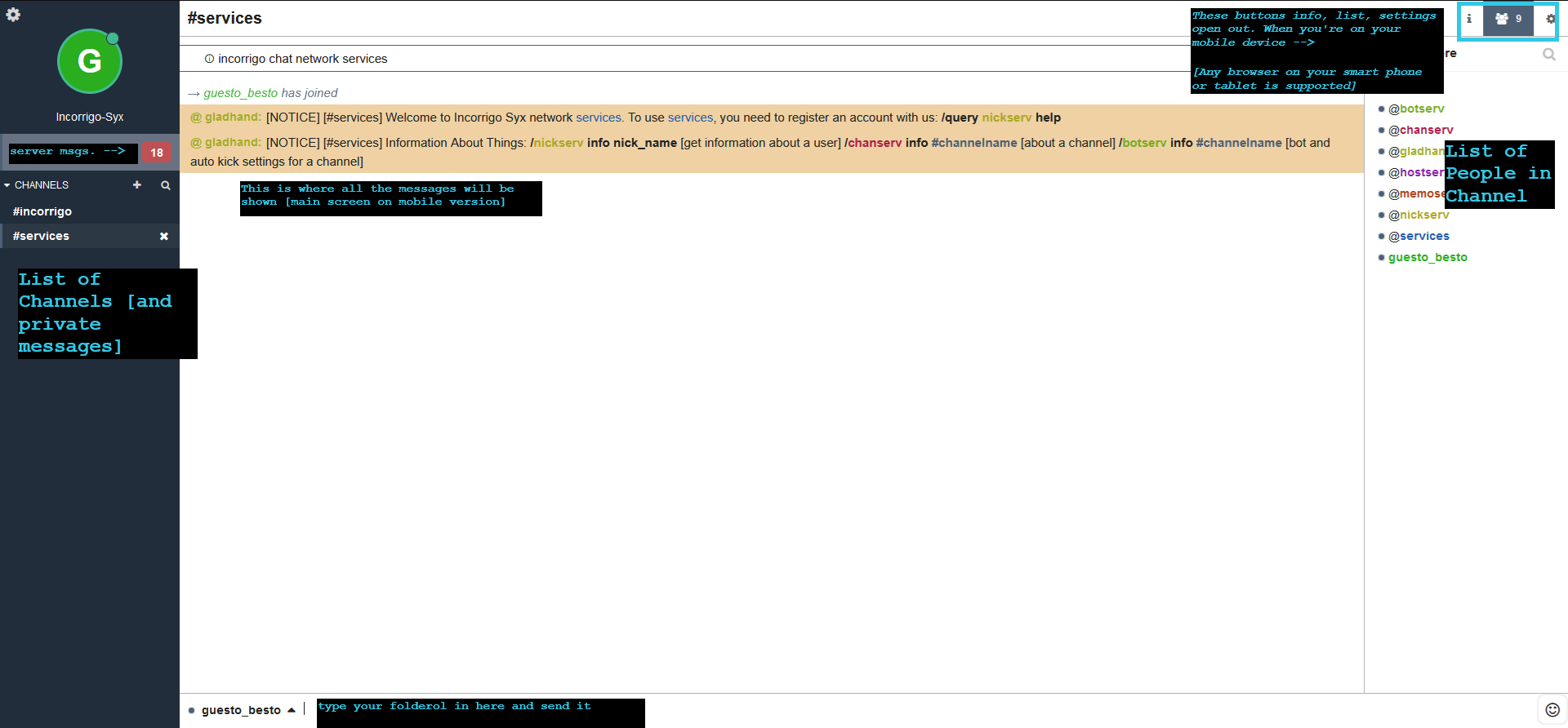Click the user list search icon
Viewport: 1568px width, 728px height.
pyautogui.click(x=1548, y=55)
